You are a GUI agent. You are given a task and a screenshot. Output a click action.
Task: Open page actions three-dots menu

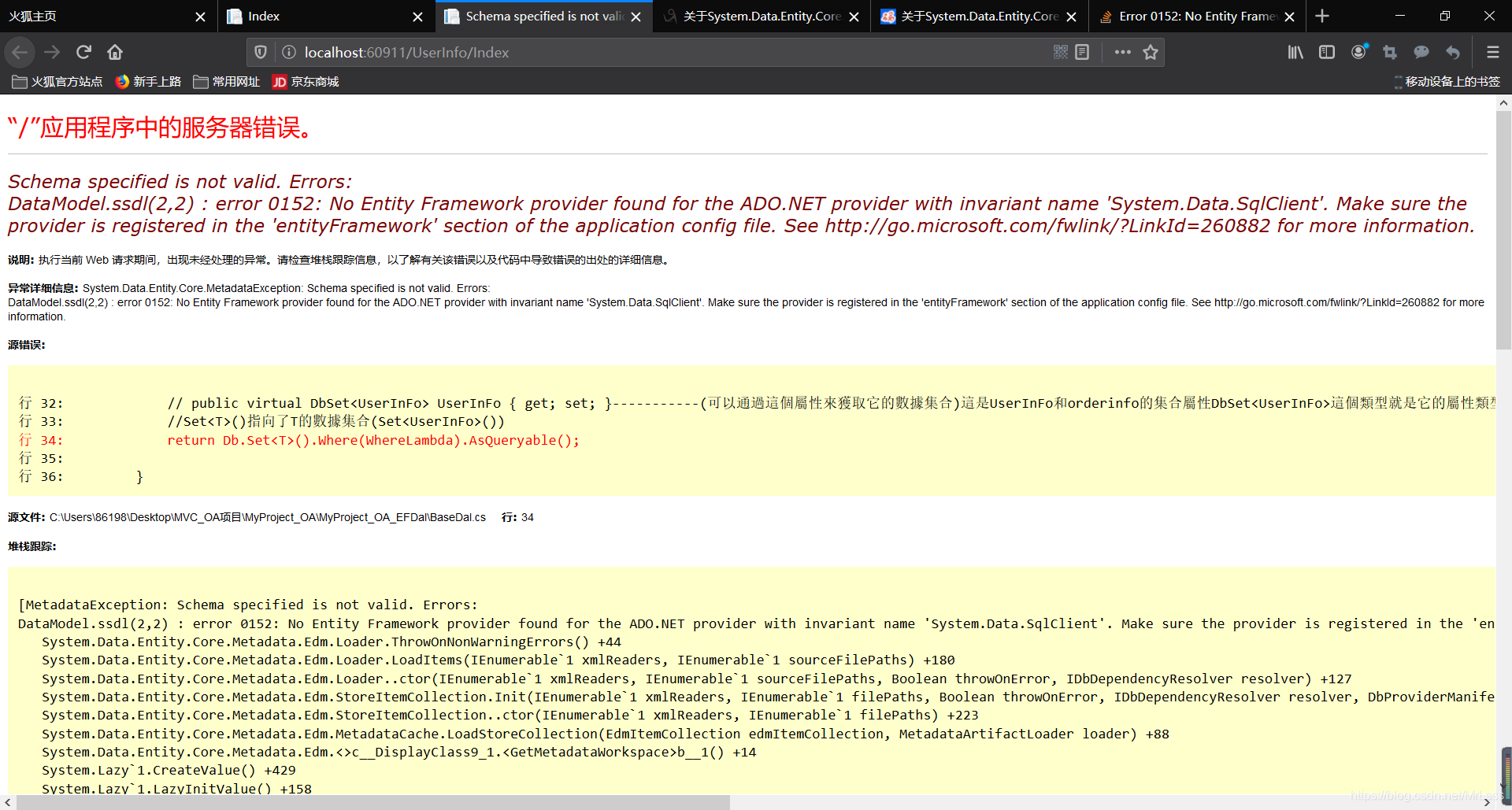(1123, 52)
